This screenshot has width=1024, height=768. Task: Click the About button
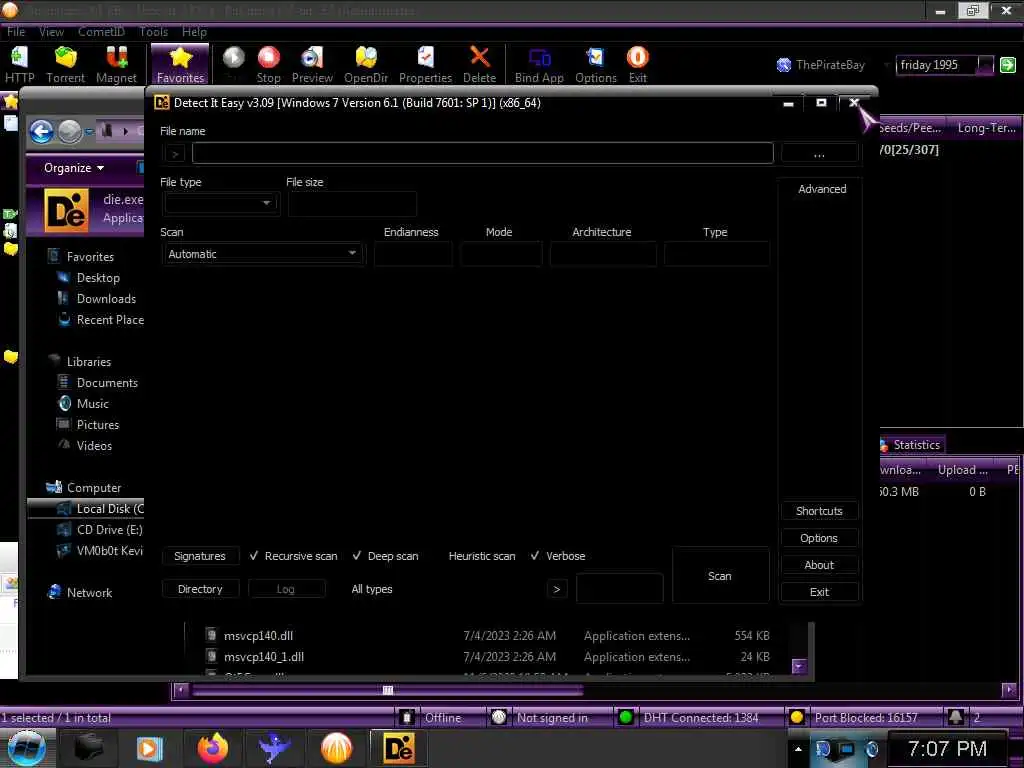click(819, 565)
